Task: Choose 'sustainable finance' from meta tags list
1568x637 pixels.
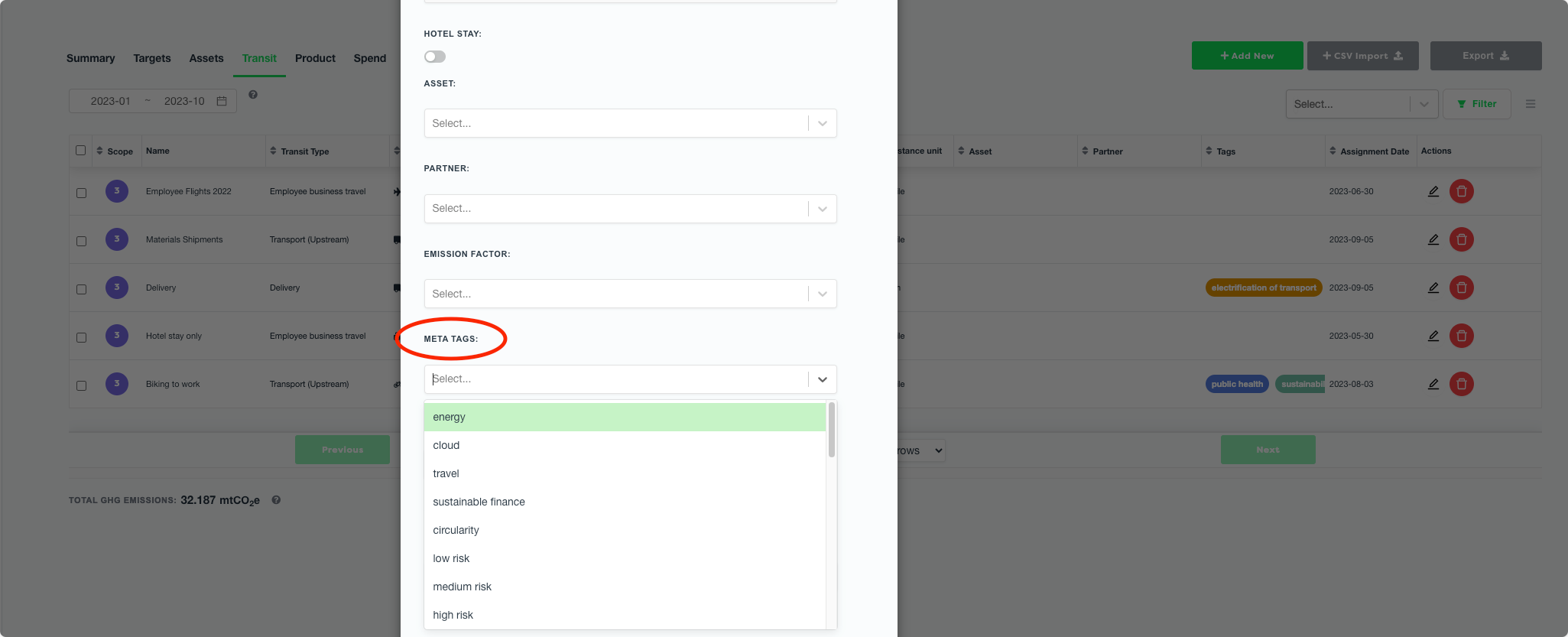Action: (x=479, y=502)
